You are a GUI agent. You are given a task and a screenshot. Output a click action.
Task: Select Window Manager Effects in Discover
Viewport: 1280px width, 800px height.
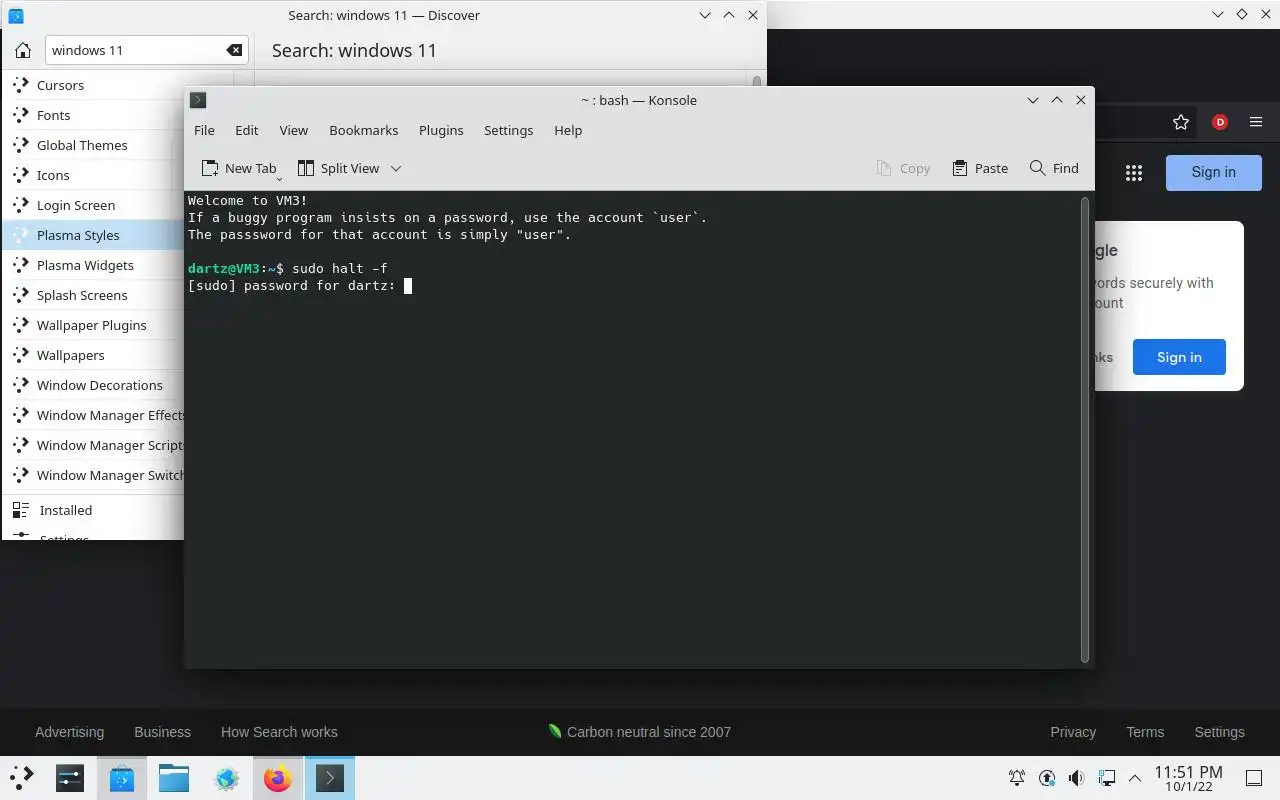pos(94,415)
